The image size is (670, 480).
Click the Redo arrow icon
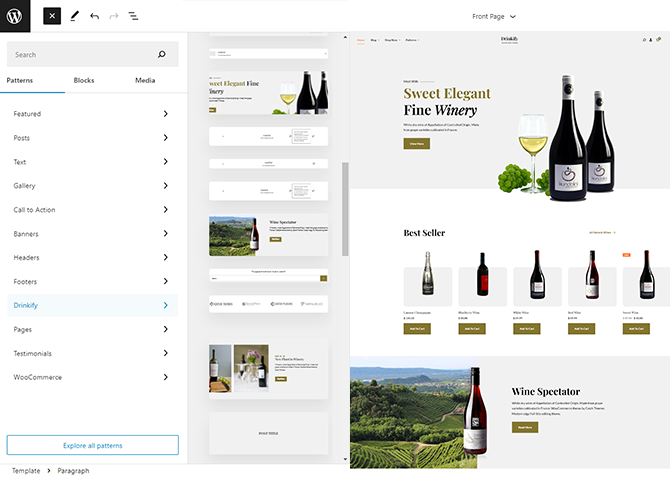pyautogui.click(x=114, y=16)
